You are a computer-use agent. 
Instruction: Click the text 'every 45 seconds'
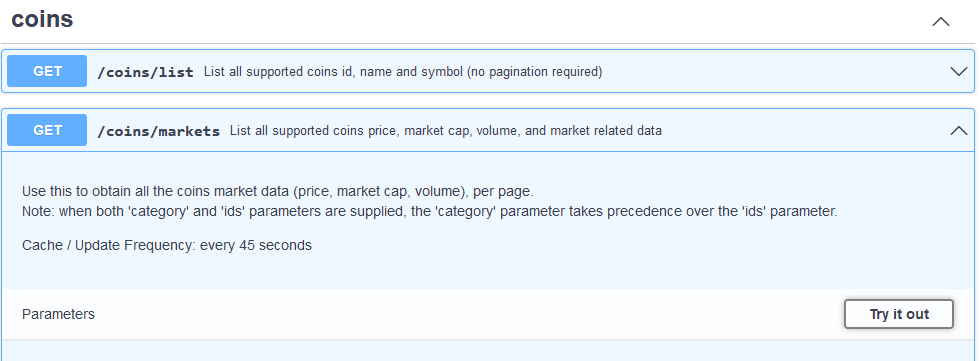click(x=256, y=245)
